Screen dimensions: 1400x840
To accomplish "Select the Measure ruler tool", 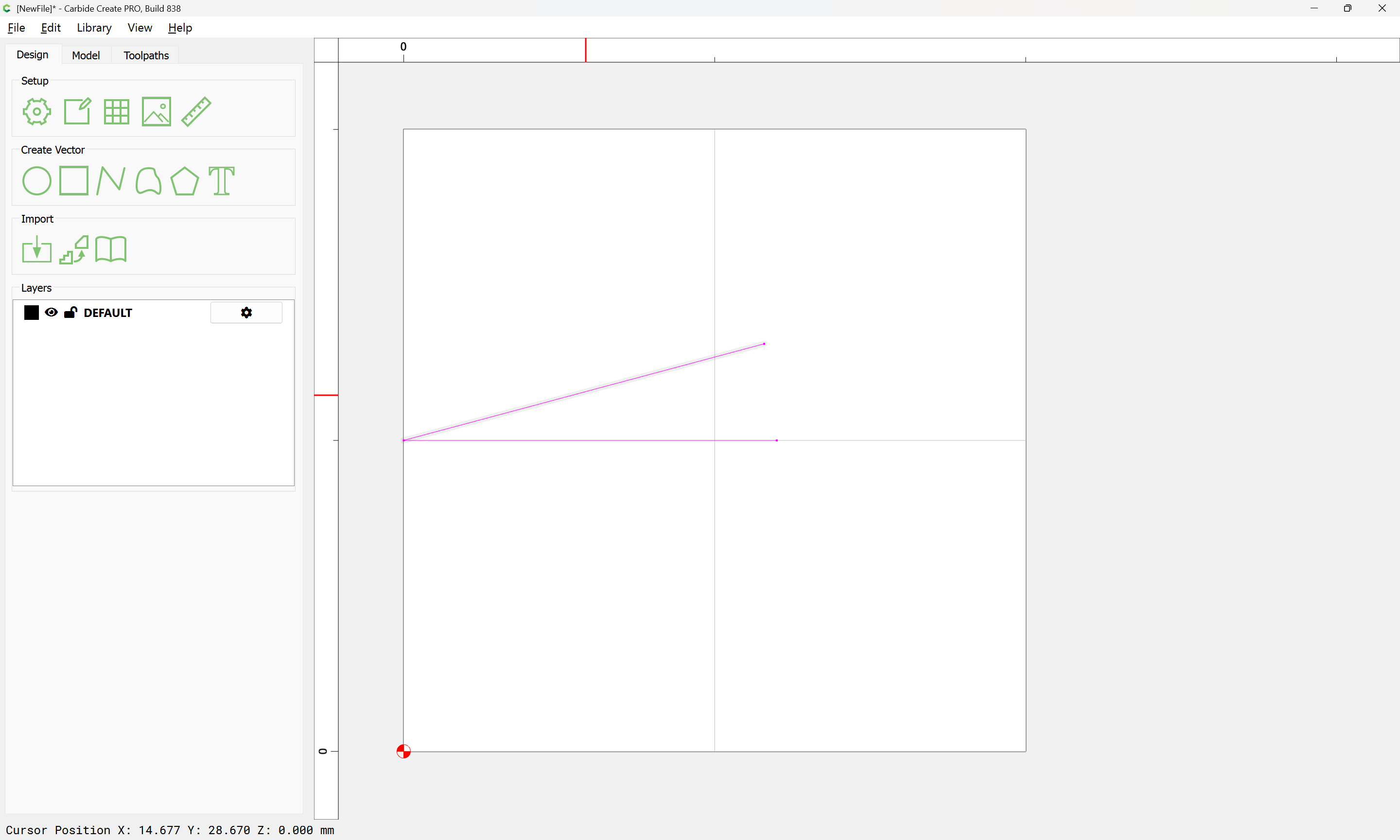I will [196, 111].
